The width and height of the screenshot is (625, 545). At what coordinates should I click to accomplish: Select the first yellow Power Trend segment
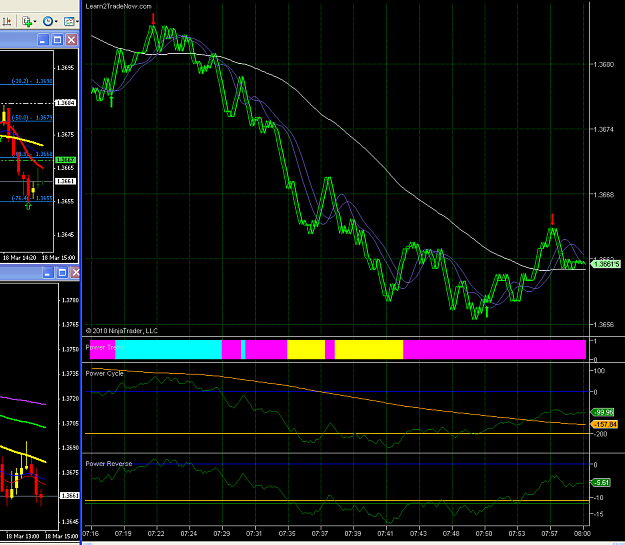[x=306, y=349]
